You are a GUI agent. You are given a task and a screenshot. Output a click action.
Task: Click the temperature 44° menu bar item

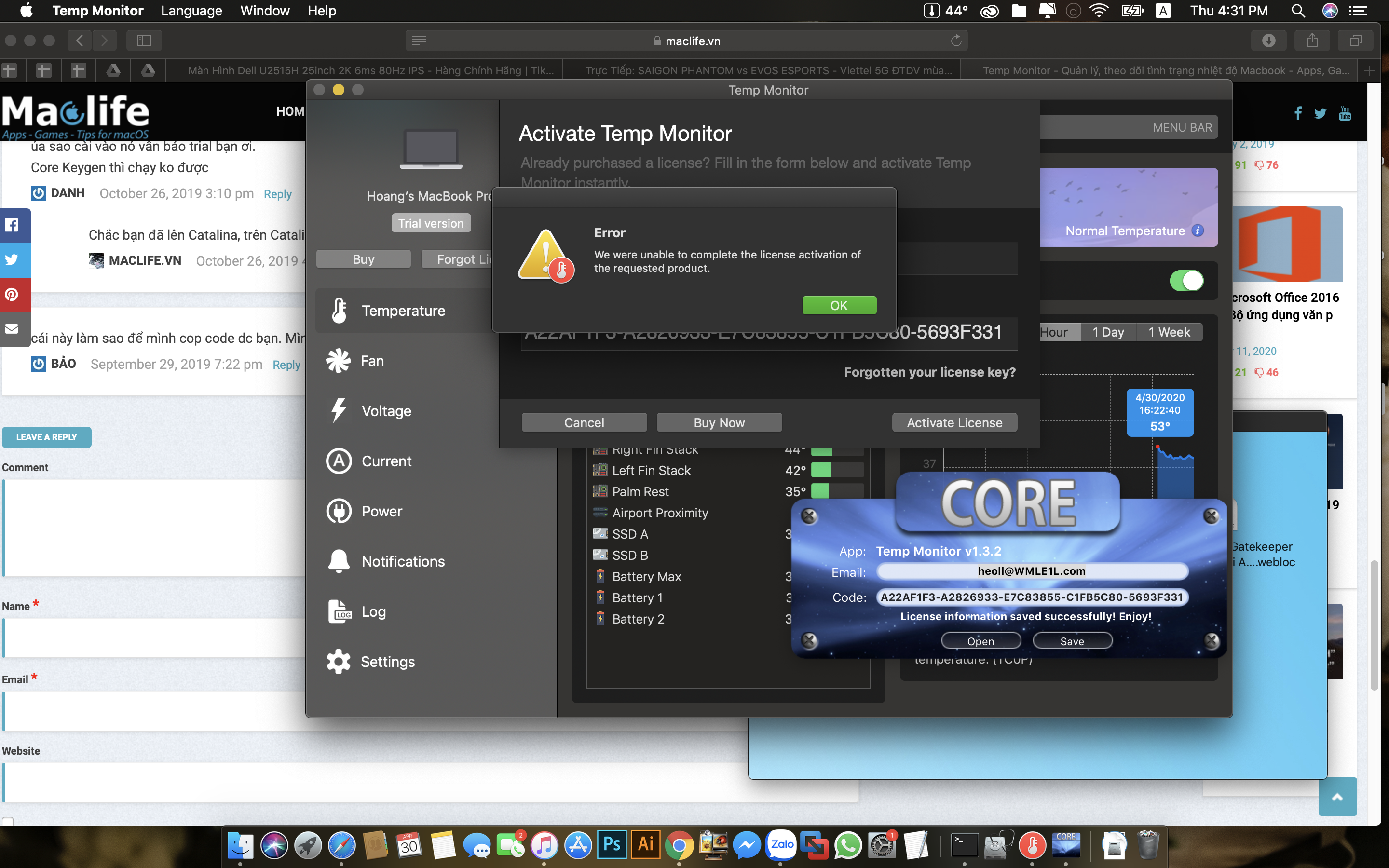[x=945, y=10]
